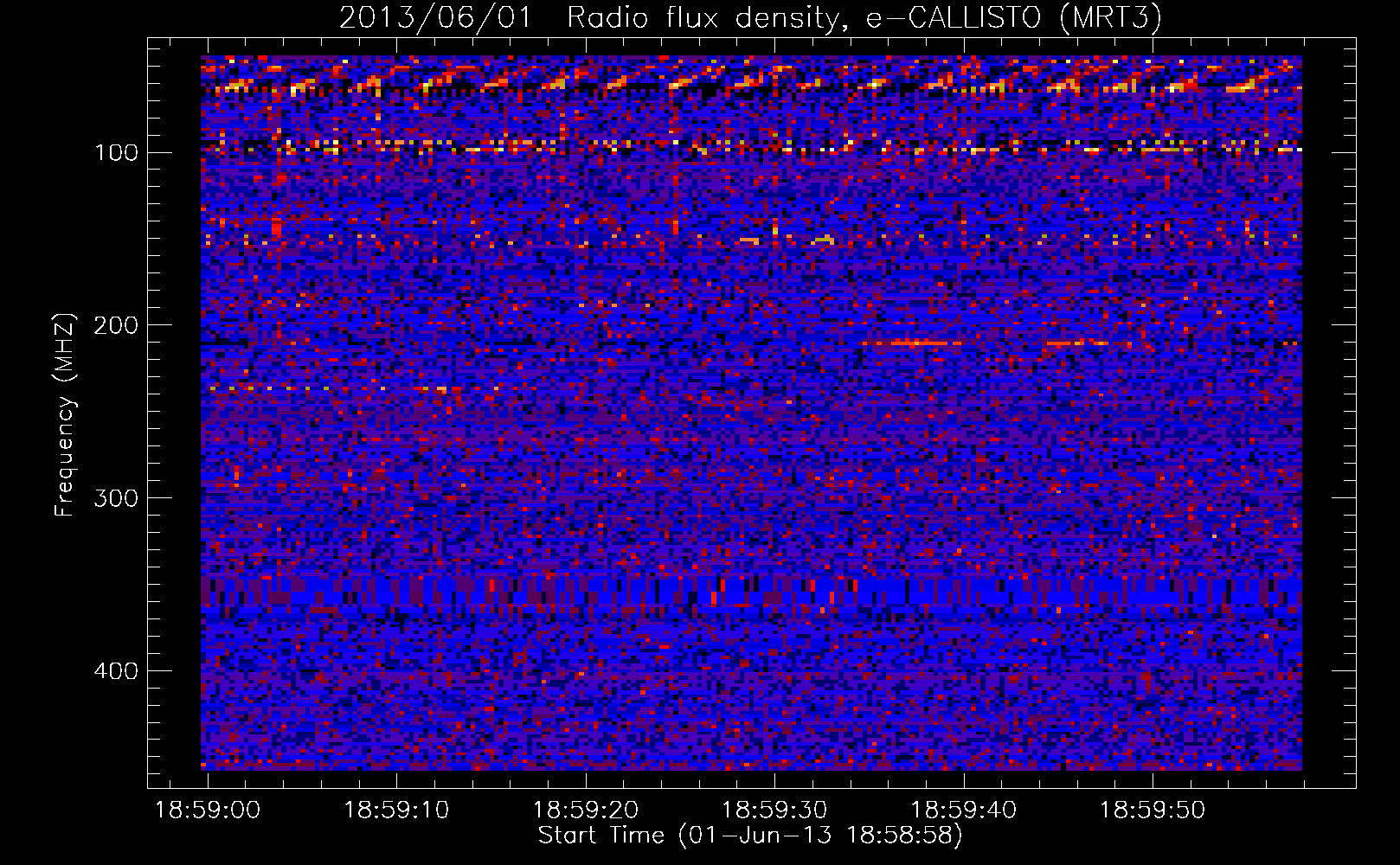The image size is (1400, 865).
Task: Click the frequency tick label '300'
Action: tap(116, 498)
